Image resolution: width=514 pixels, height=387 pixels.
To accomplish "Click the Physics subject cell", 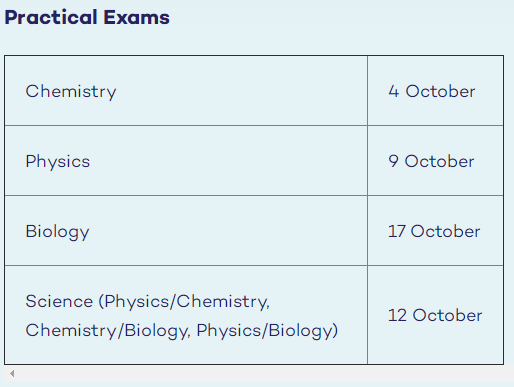I will point(186,161).
